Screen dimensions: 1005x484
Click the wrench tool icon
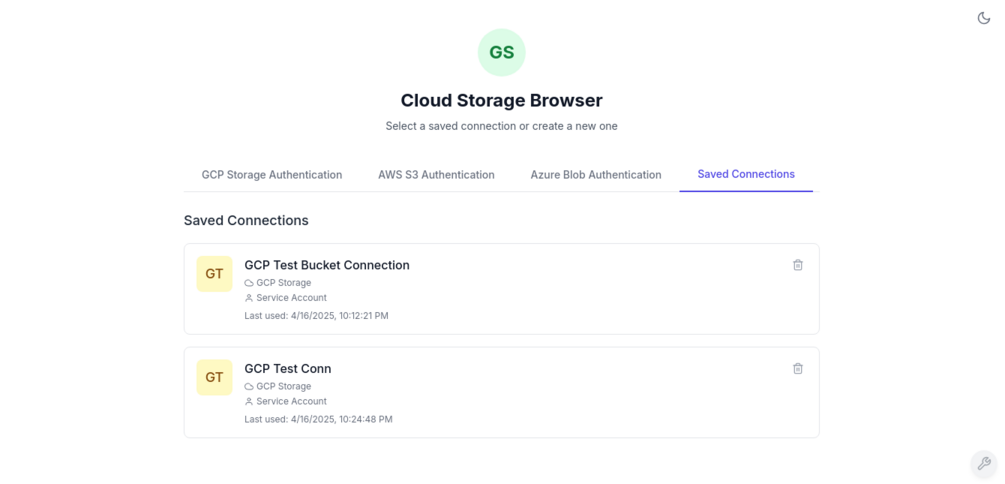click(984, 463)
